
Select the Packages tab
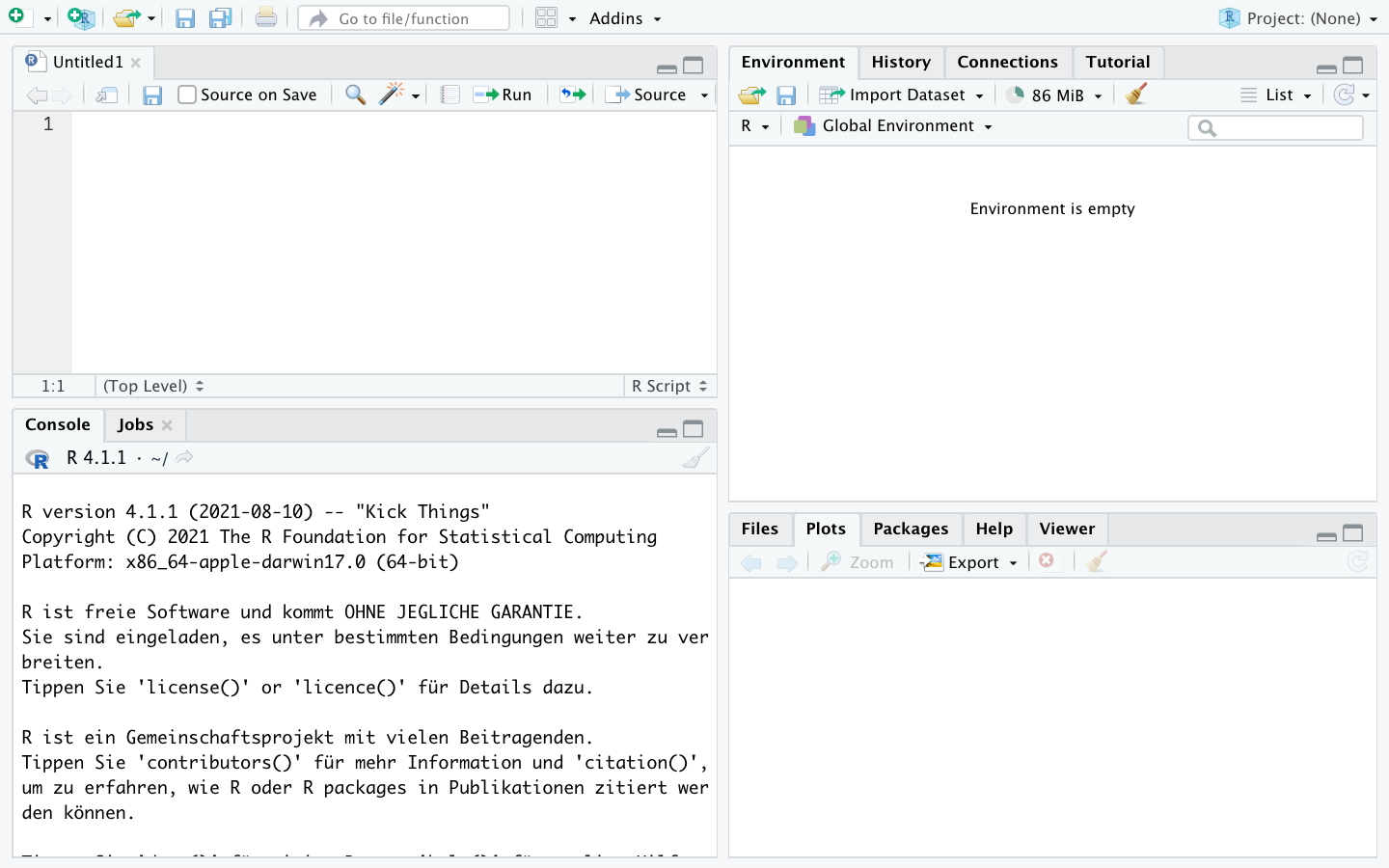tap(911, 529)
